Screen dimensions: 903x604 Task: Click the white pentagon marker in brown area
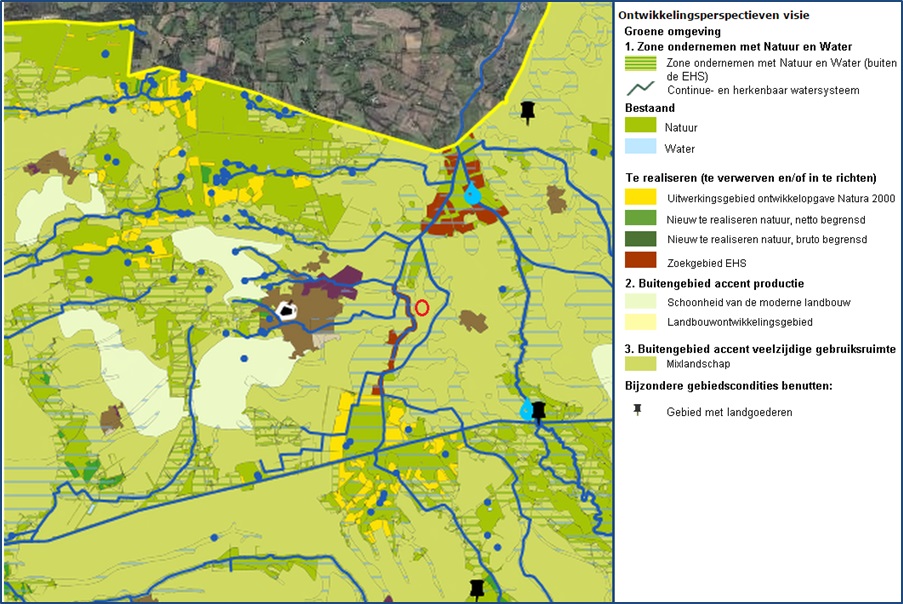tap(286, 311)
